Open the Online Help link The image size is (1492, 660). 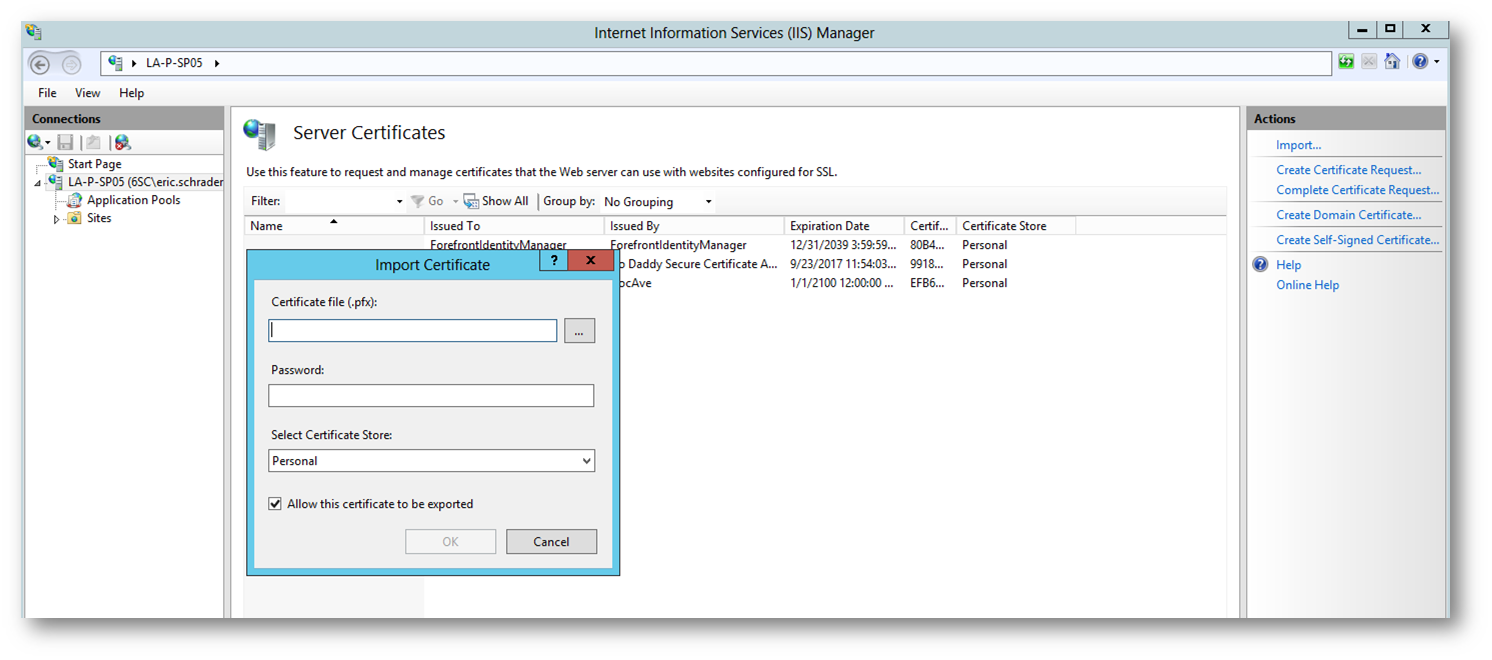(1307, 285)
